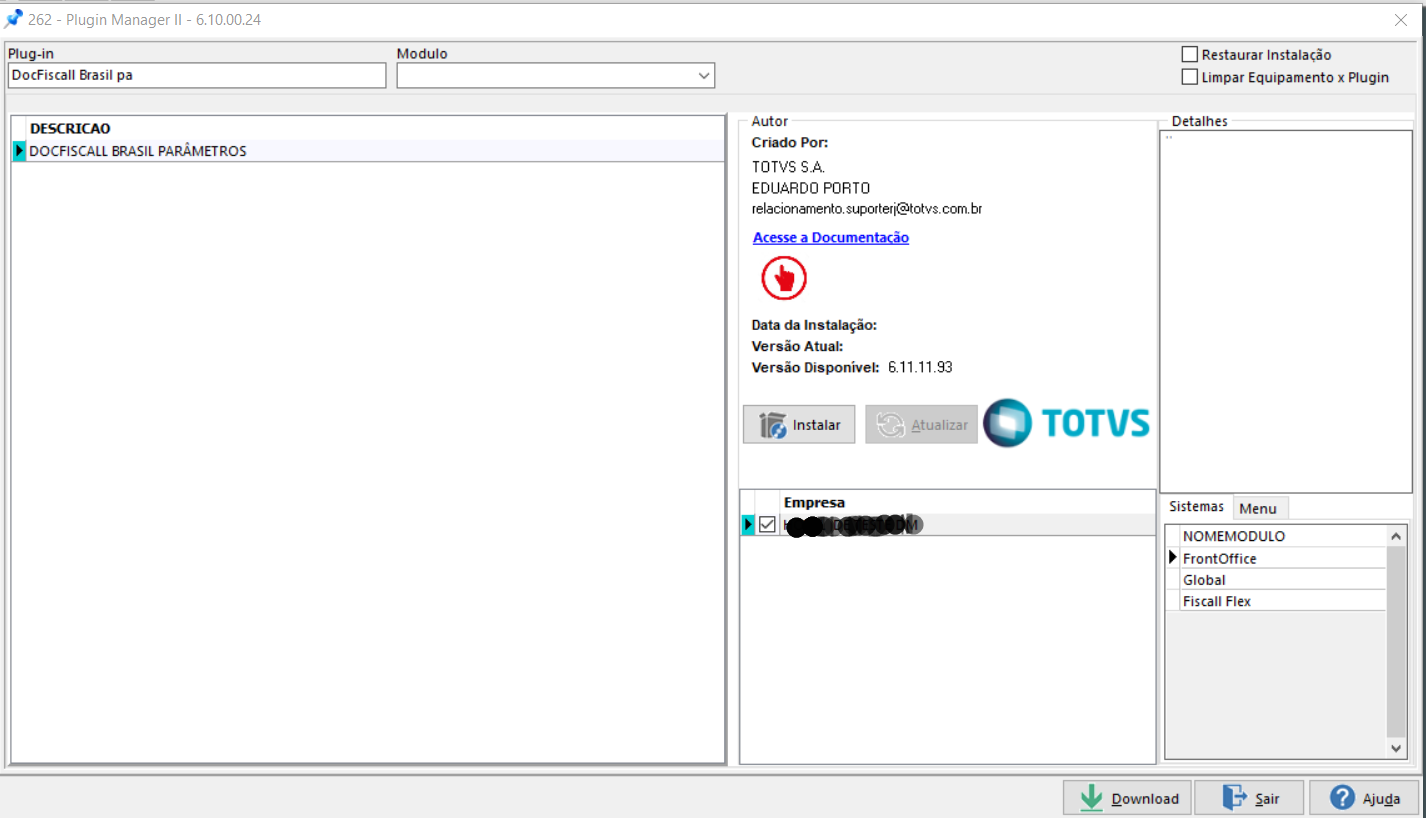Click the Sistemas list scrollbar down arrow
This screenshot has width=1426, height=818.
pos(1397,748)
